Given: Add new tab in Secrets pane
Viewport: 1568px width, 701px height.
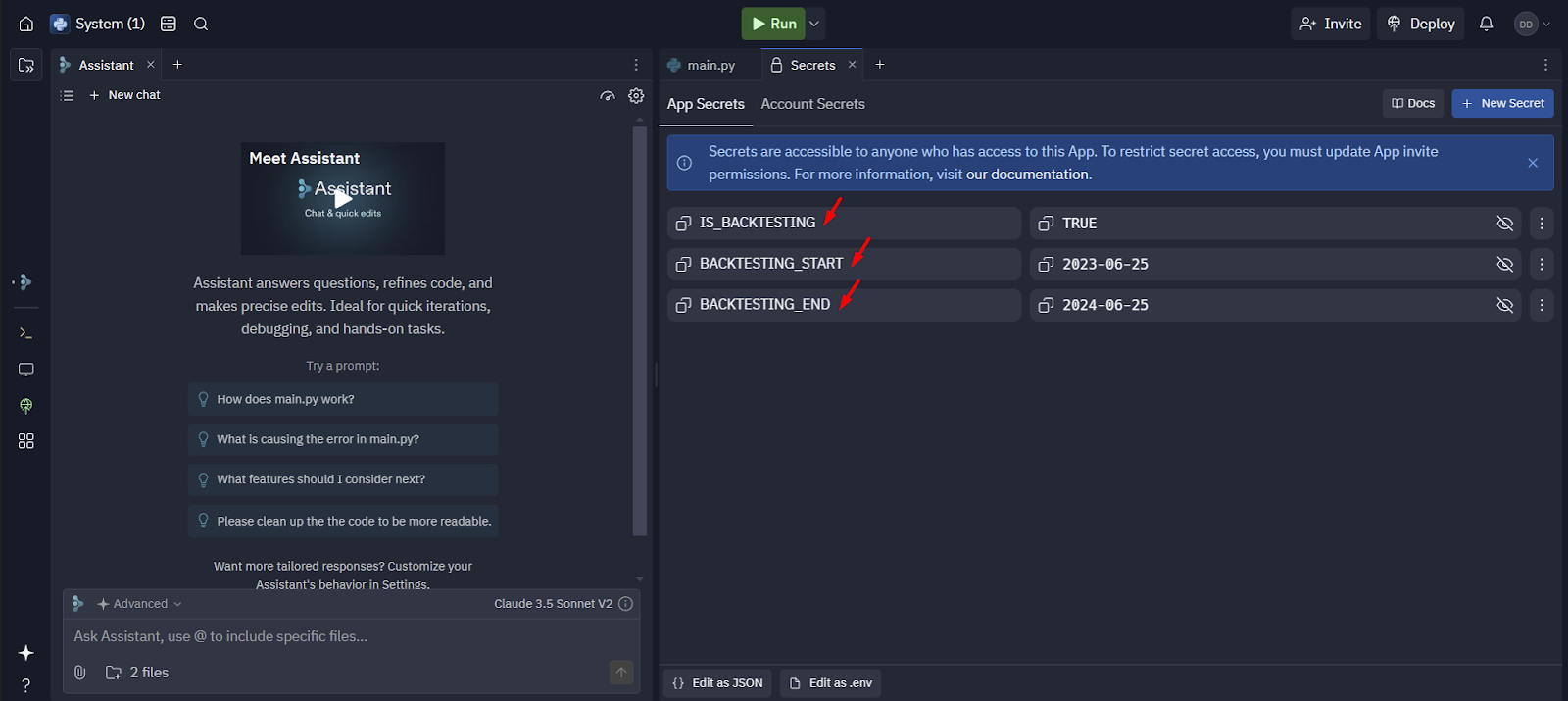Looking at the screenshot, I should coord(880,65).
